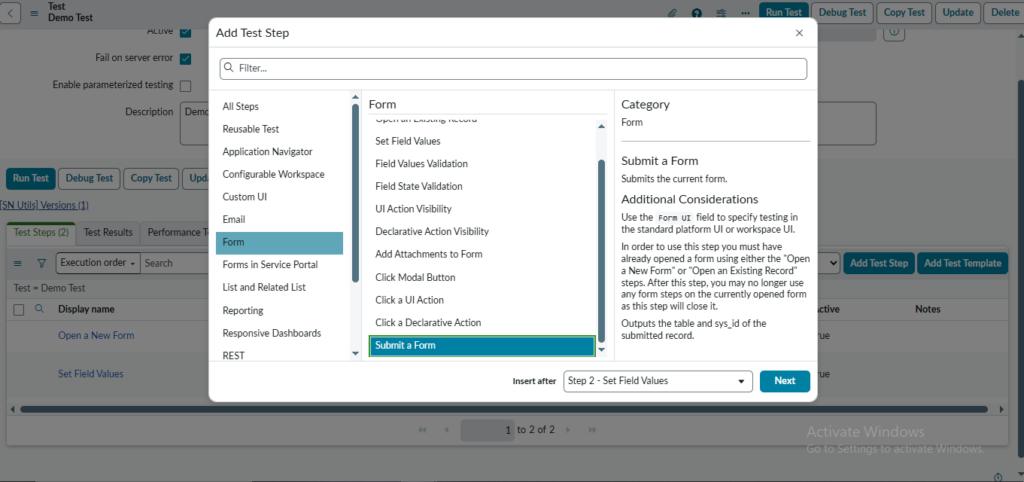Click the back arrow in the form header
The image size is (1024, 482).
11,13
